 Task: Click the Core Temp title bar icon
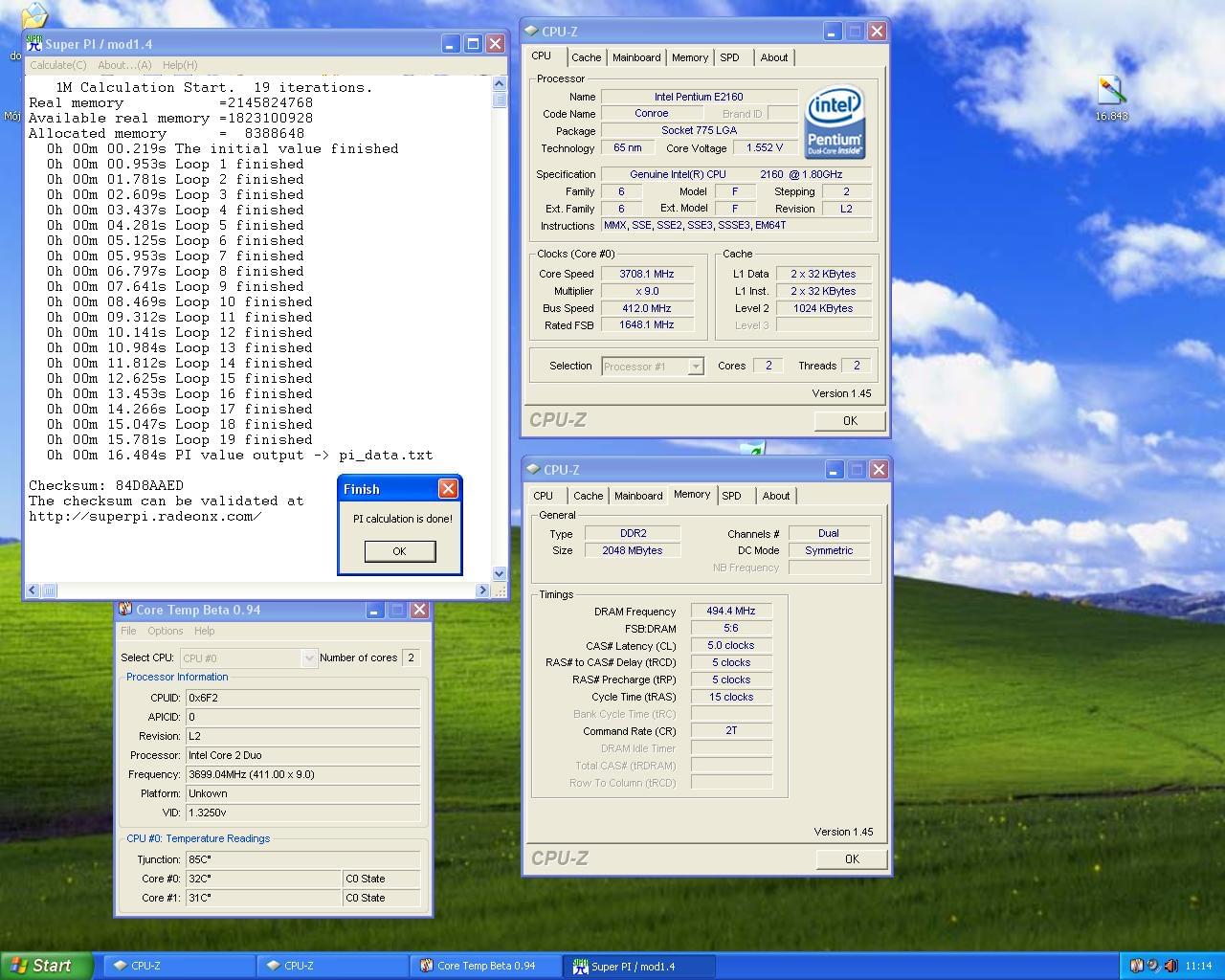point(124,610)
